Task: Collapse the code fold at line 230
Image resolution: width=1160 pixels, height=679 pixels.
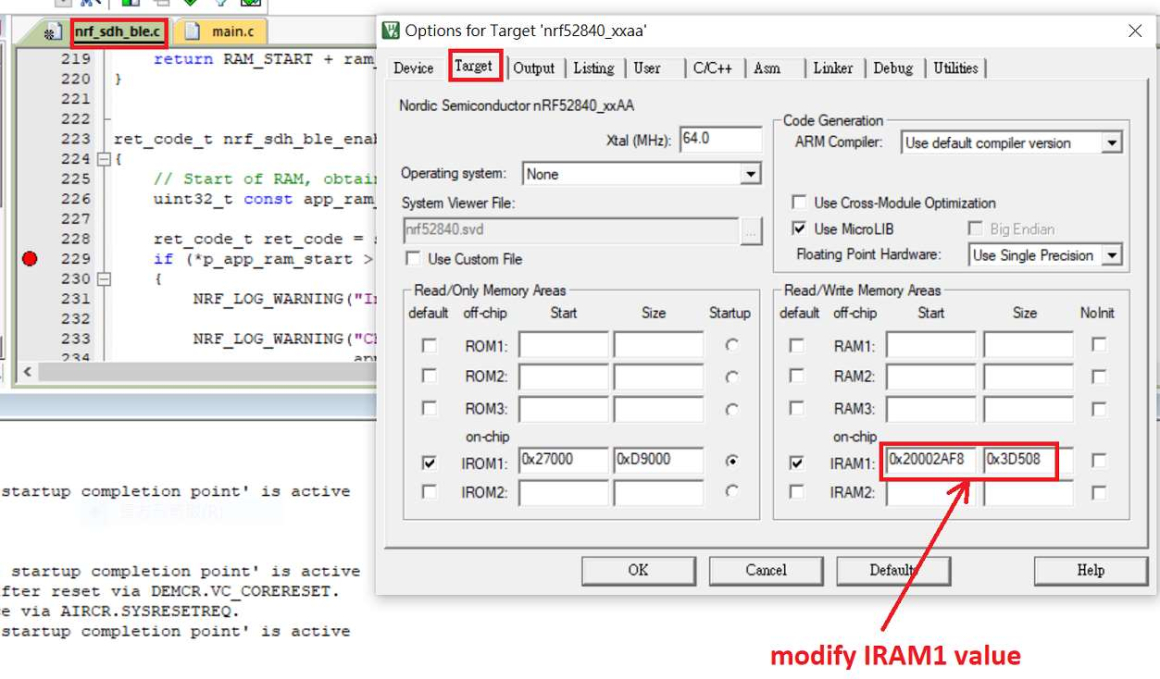Action: 104,279
